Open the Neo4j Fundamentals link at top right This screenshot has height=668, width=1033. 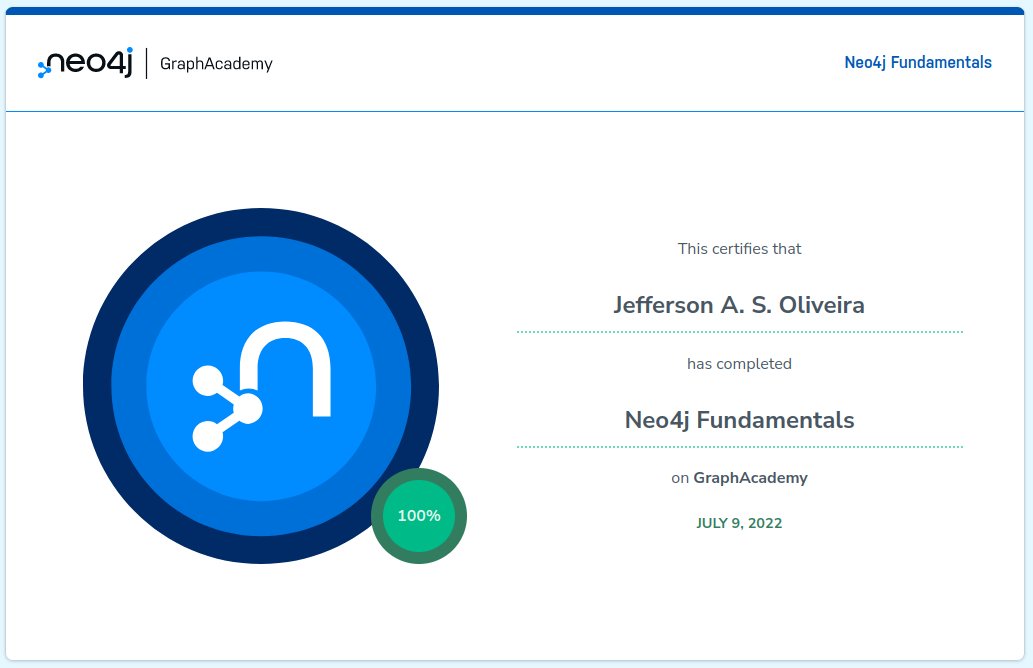(x=918, y=63)
